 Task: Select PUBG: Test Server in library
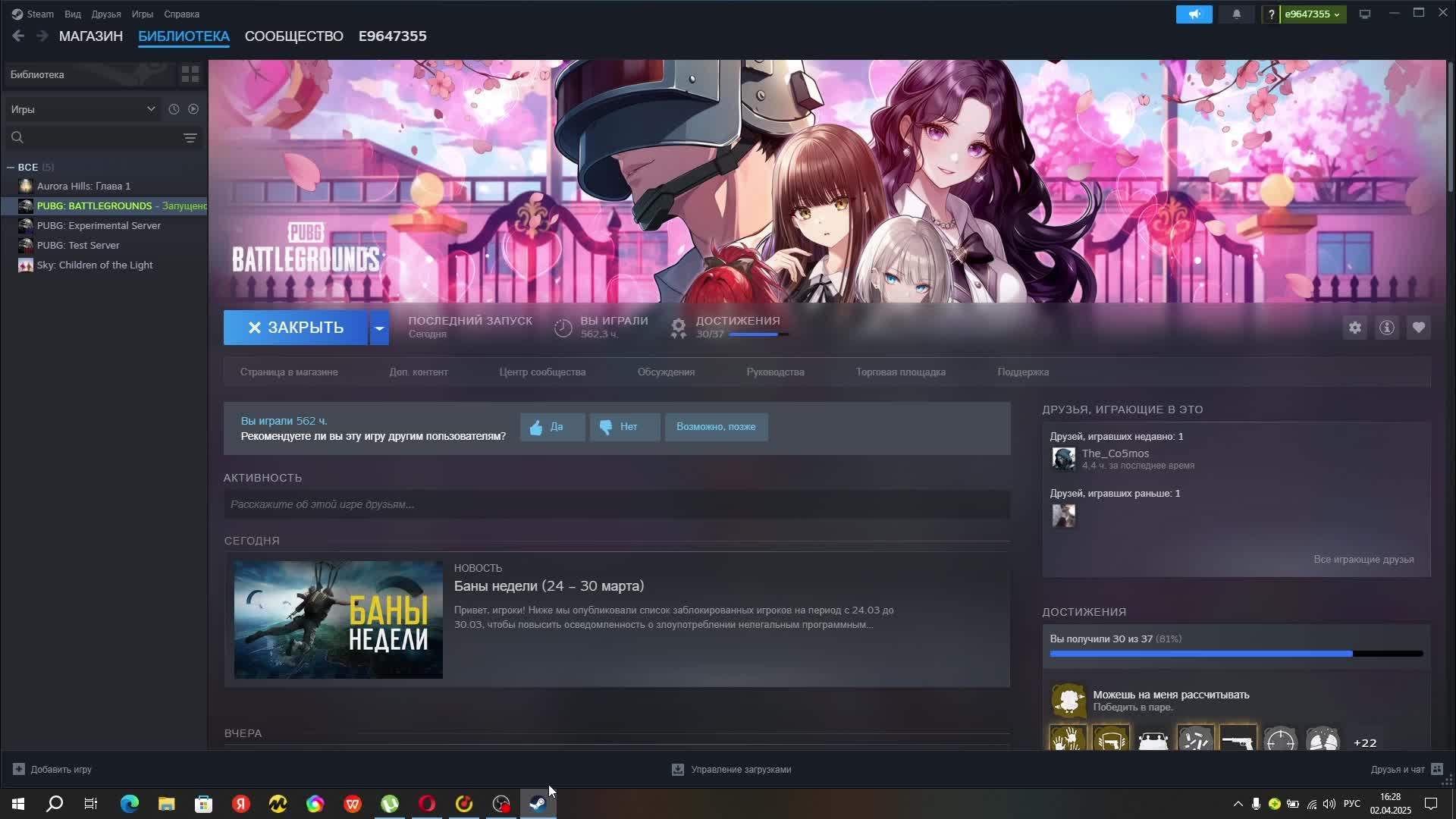105,245
